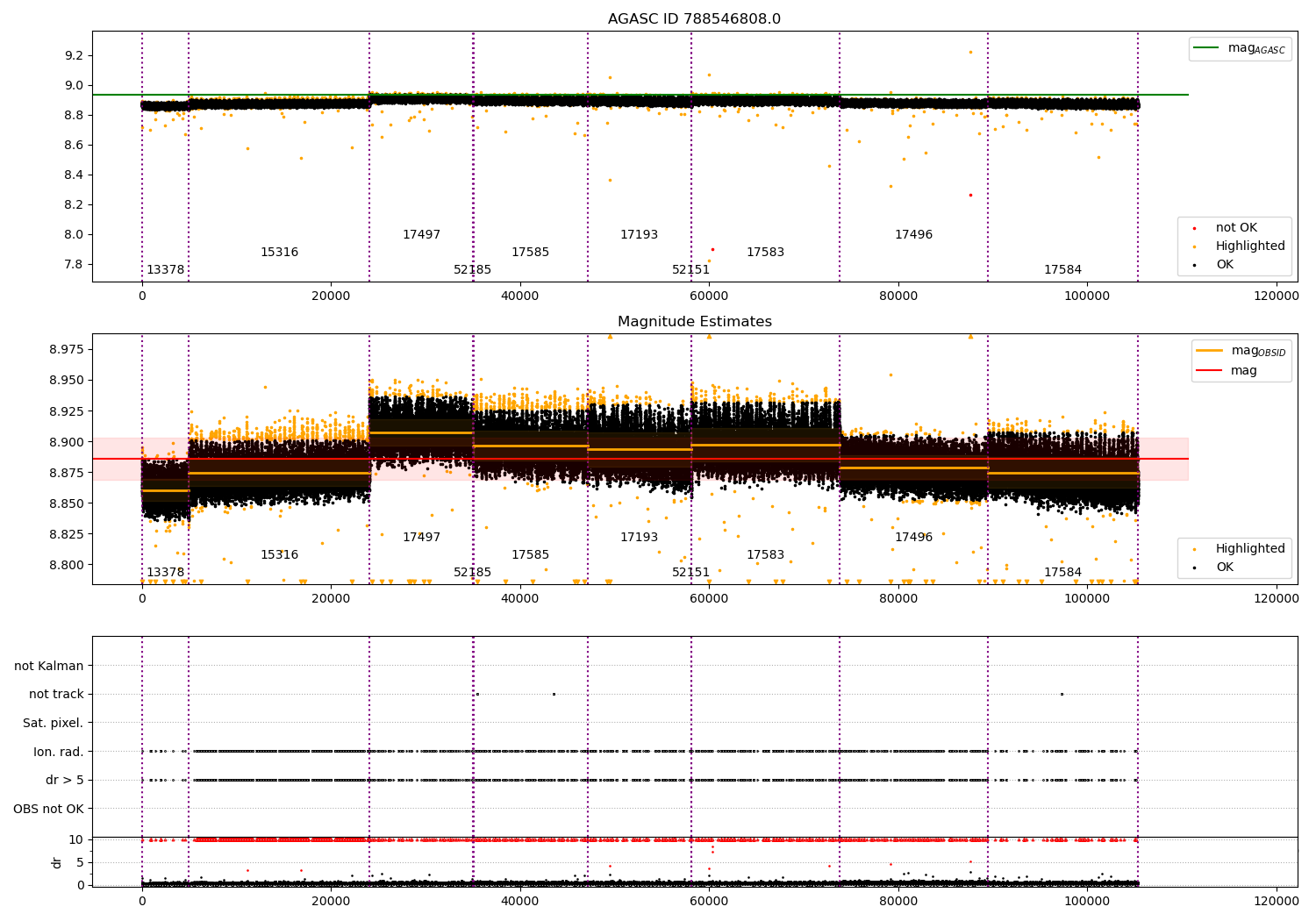Click obsid label 15316 in the Magnitude Estimates plot

pyautogui.click(x=279, y=555)
